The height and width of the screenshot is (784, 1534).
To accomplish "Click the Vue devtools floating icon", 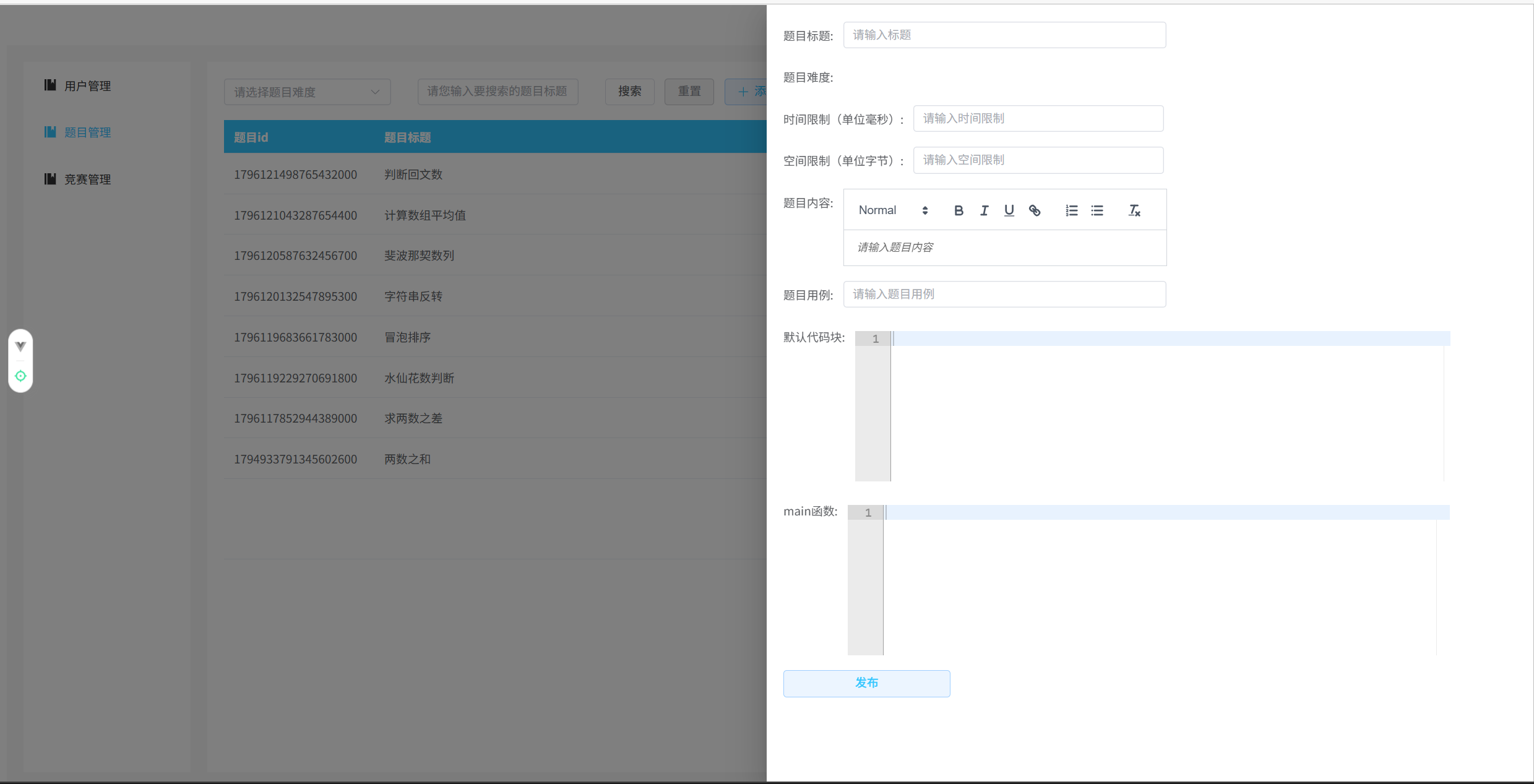I will (20, 346).
